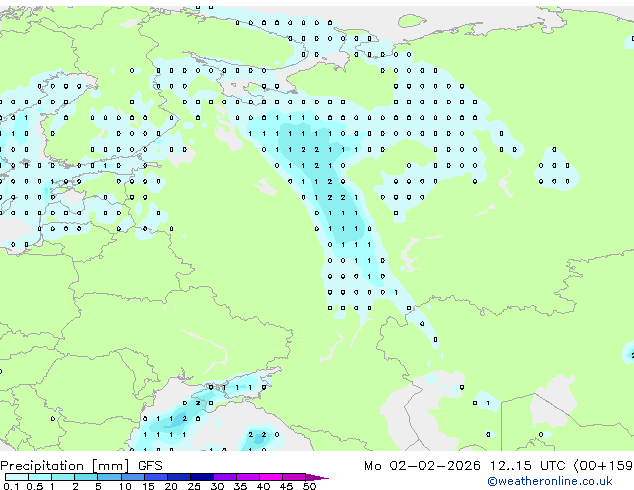Click the legend label '35'
634x490 pixels.
(x=240, y=486)
